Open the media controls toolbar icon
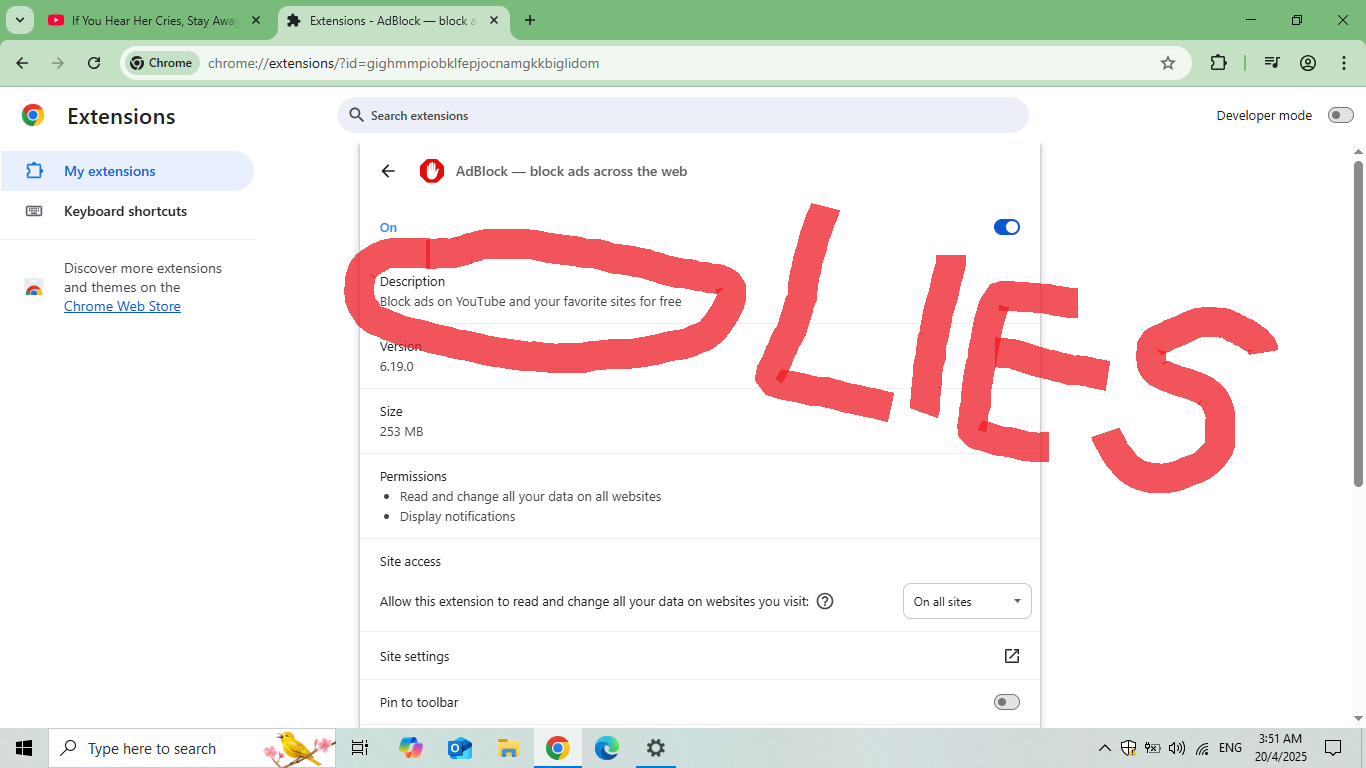This screenshot has height=768, width=1366. pos(1272,63)
